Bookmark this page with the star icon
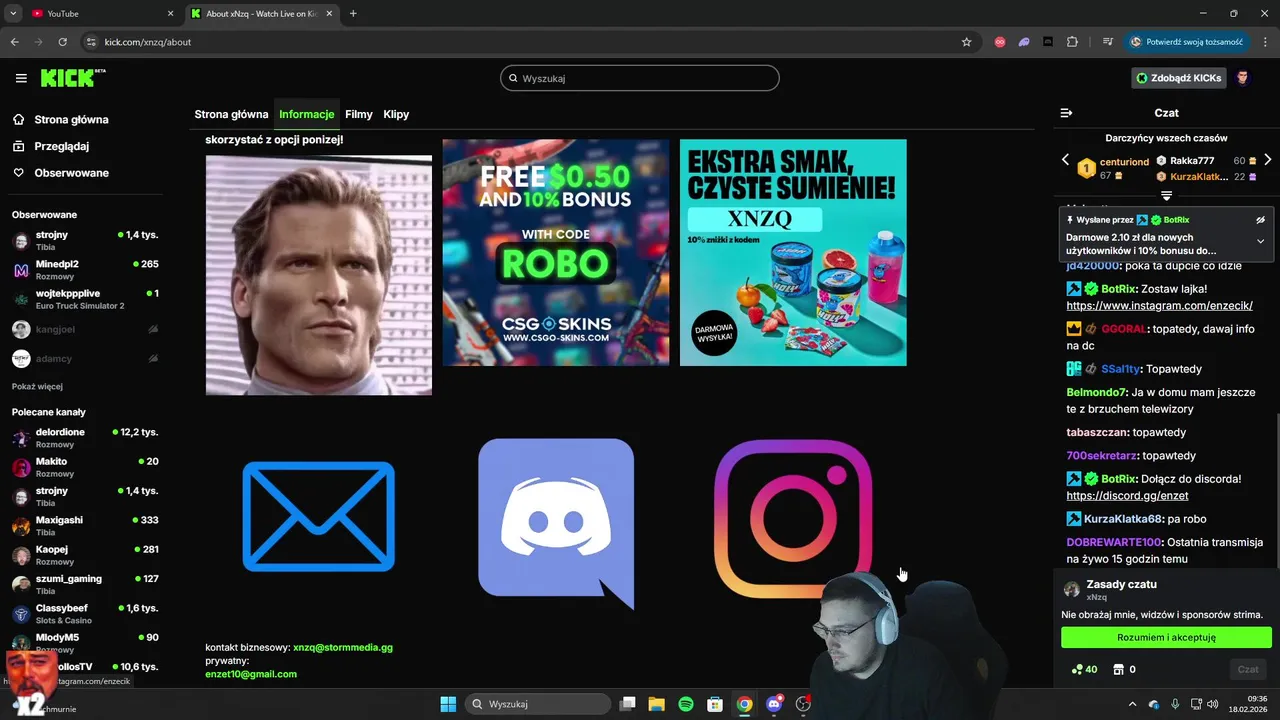1280x720 pixels. [x=966, y=42]
